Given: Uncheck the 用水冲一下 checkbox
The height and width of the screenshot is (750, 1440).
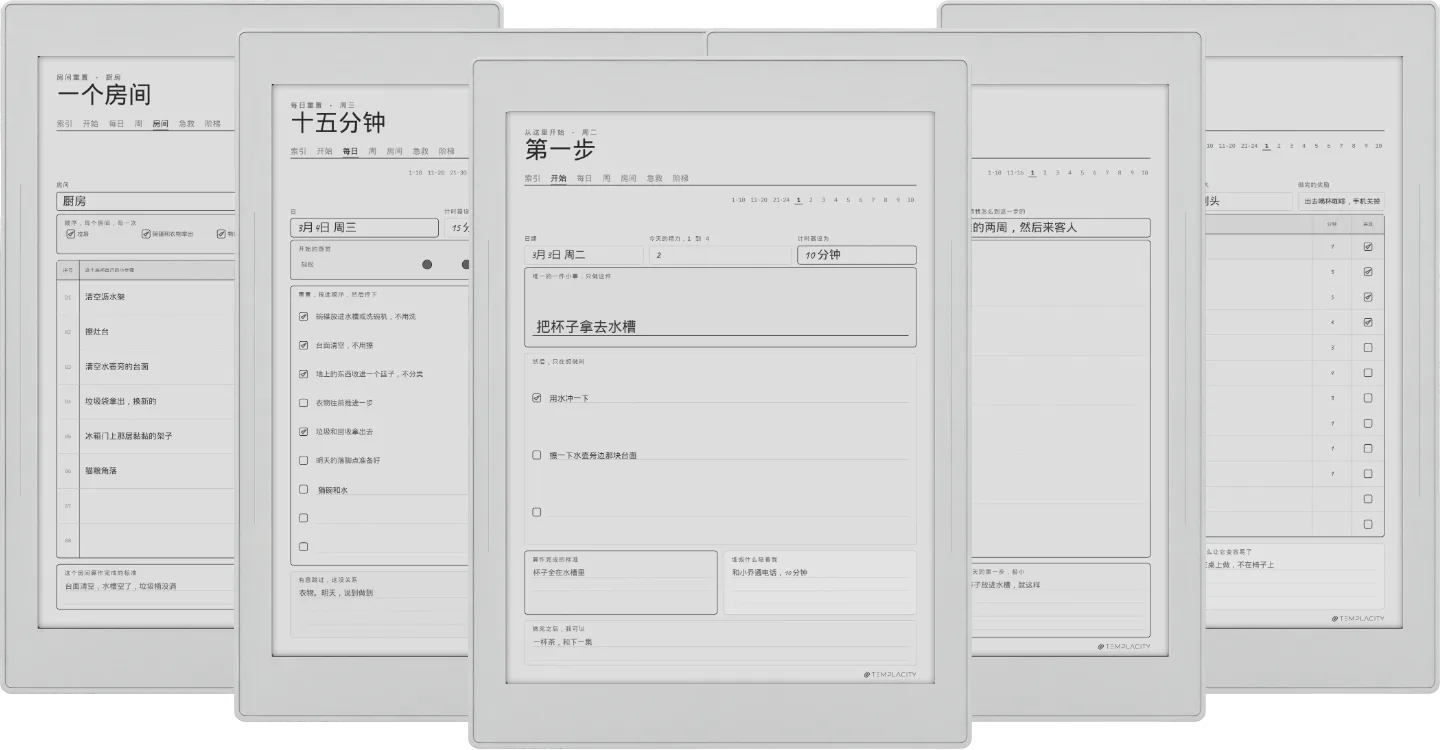Looking at the screenshot, I should 536,398.
